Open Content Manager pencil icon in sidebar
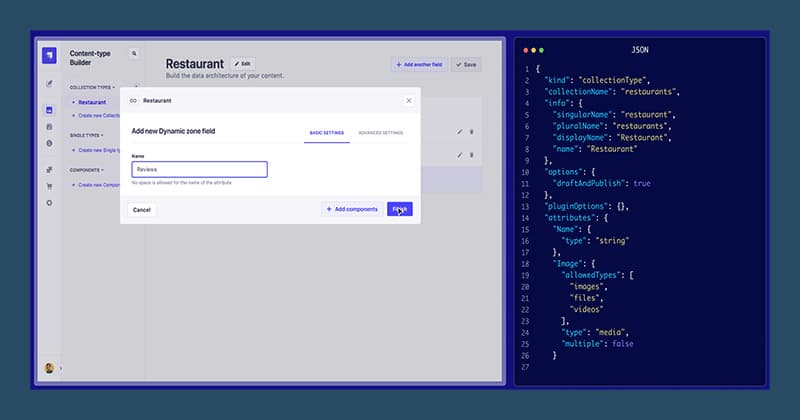 click(49, 83)
